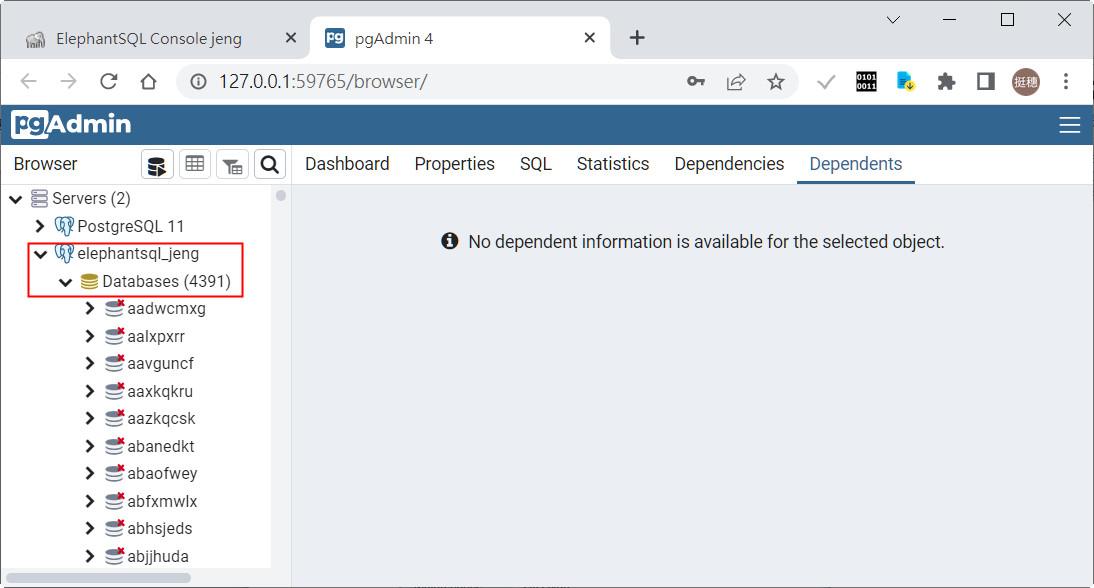
Task: Reload the pgAdmin page
Action: pyautogui.click(x=108, y=82)
